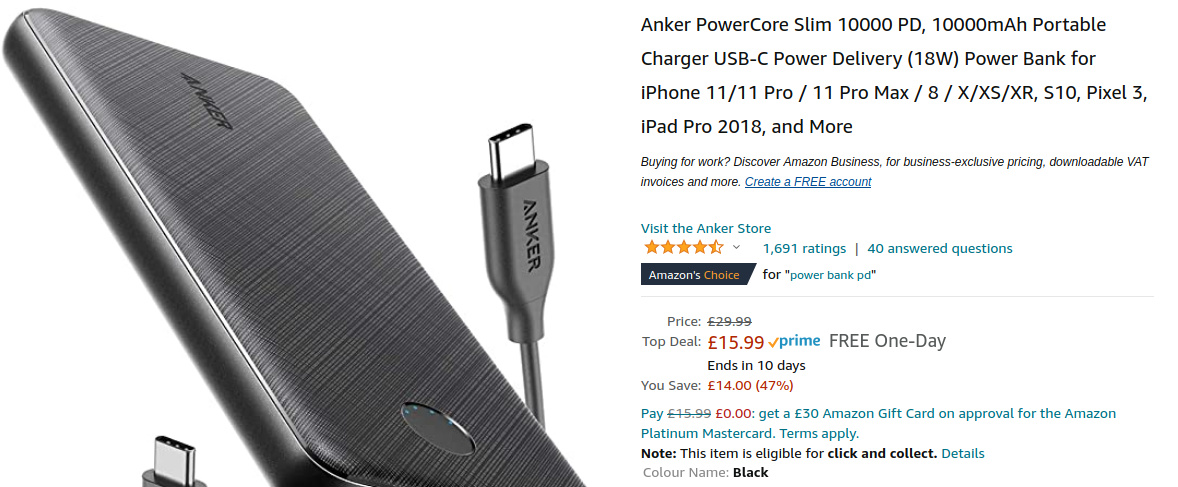Click the main power bank product image
1178x487 pixels.
(293, 248)
